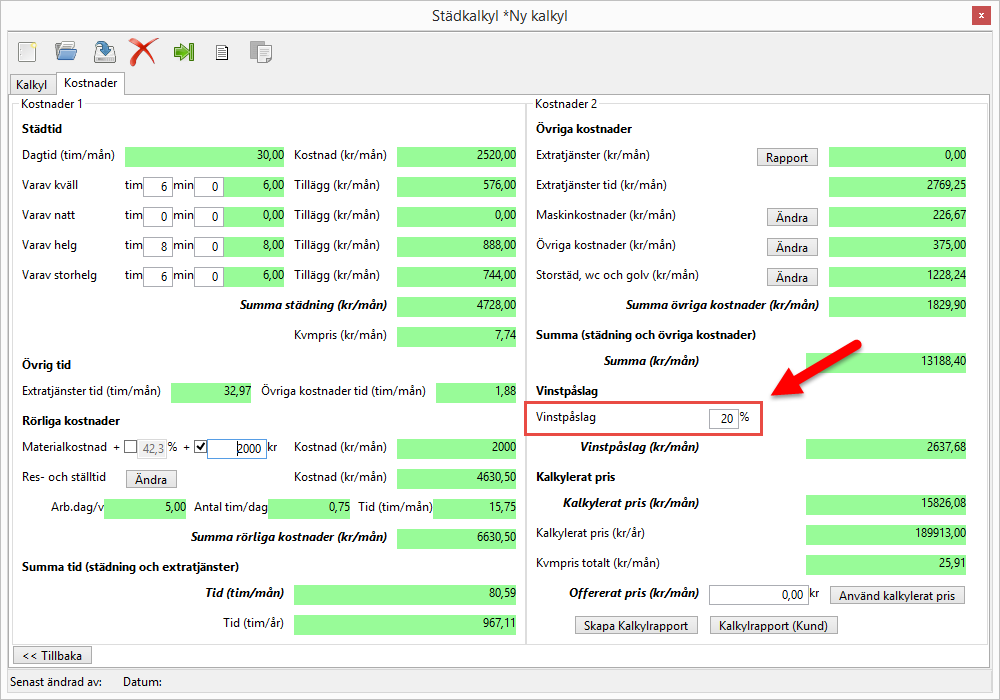The height and width of the screenshot is (700, 1000).
Task: Uncheck the Materialkostnad fixed kr checkbox
Action: [x=200, y=448]
